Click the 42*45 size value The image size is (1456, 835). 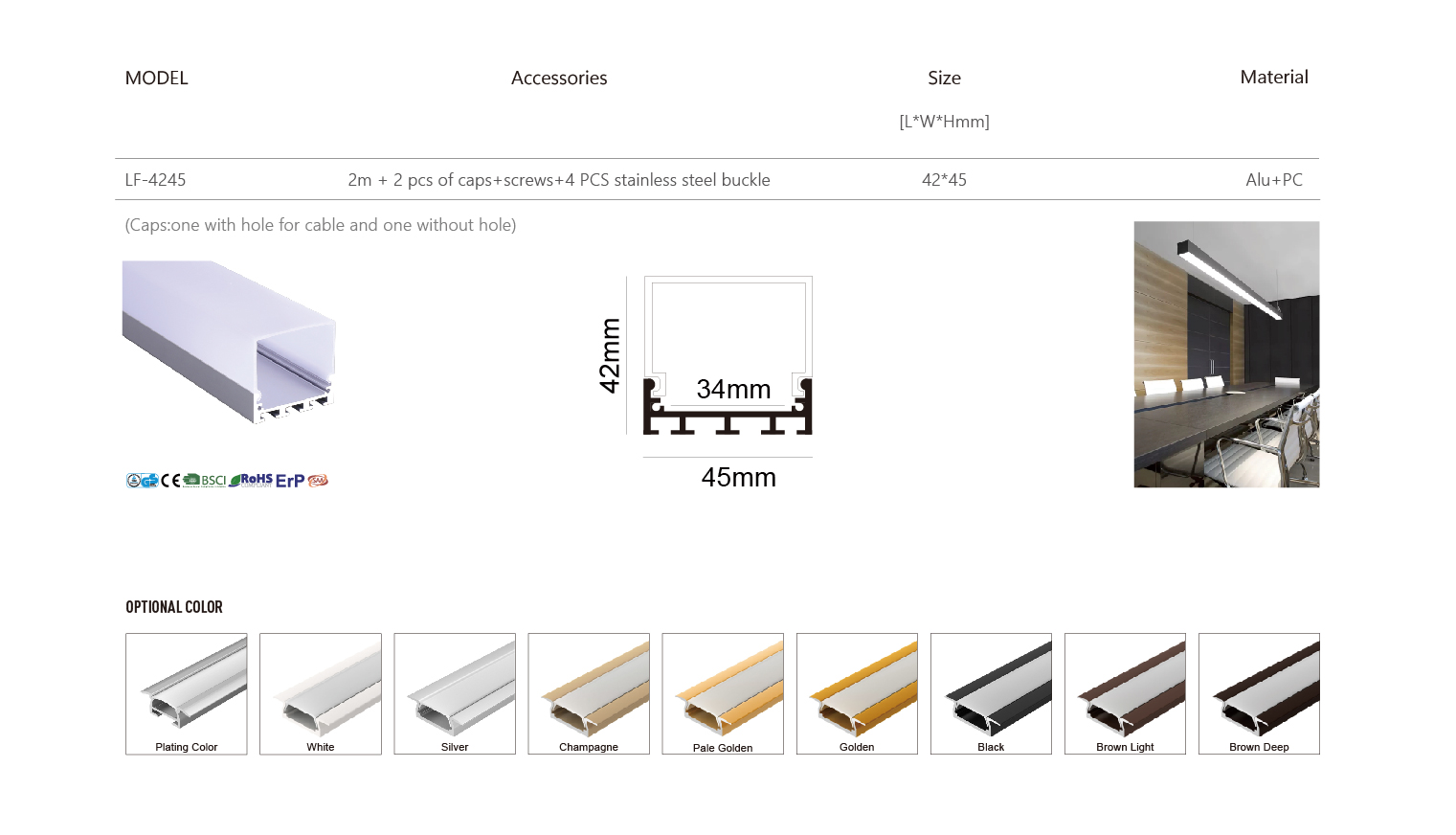pos(944,180)
